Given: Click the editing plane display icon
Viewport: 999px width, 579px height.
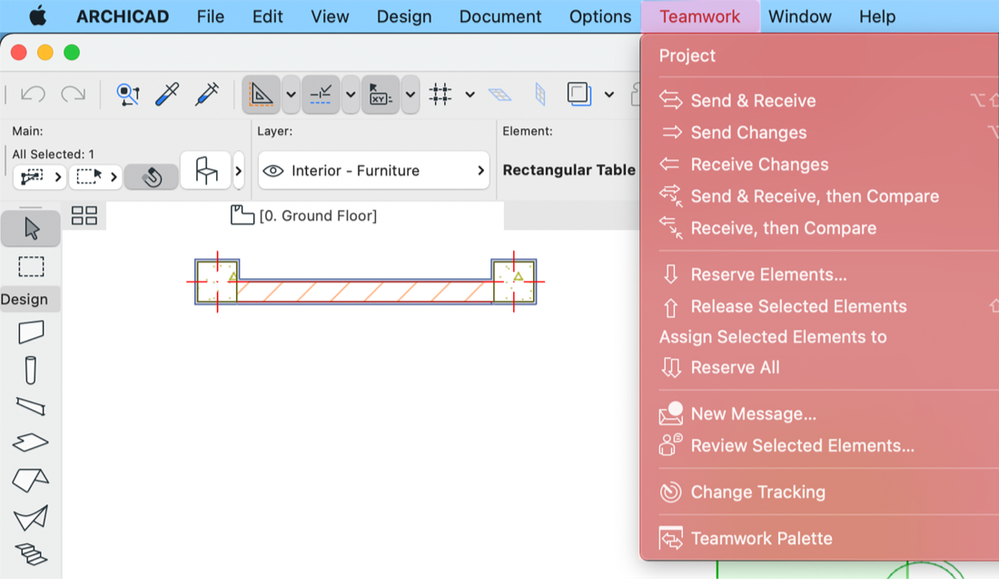Looking at the screenshot, I should point(500,95).
